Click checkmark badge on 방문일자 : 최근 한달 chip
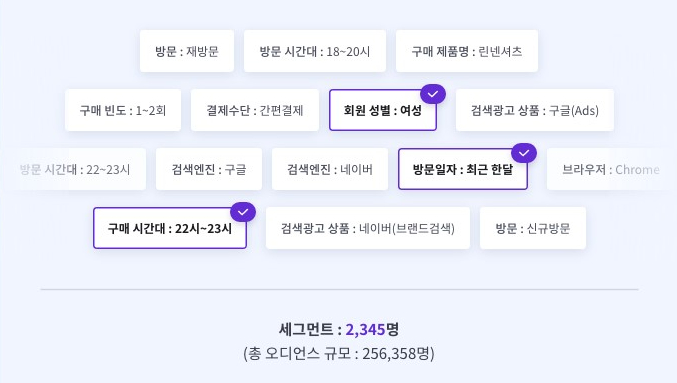 point(524,153)
